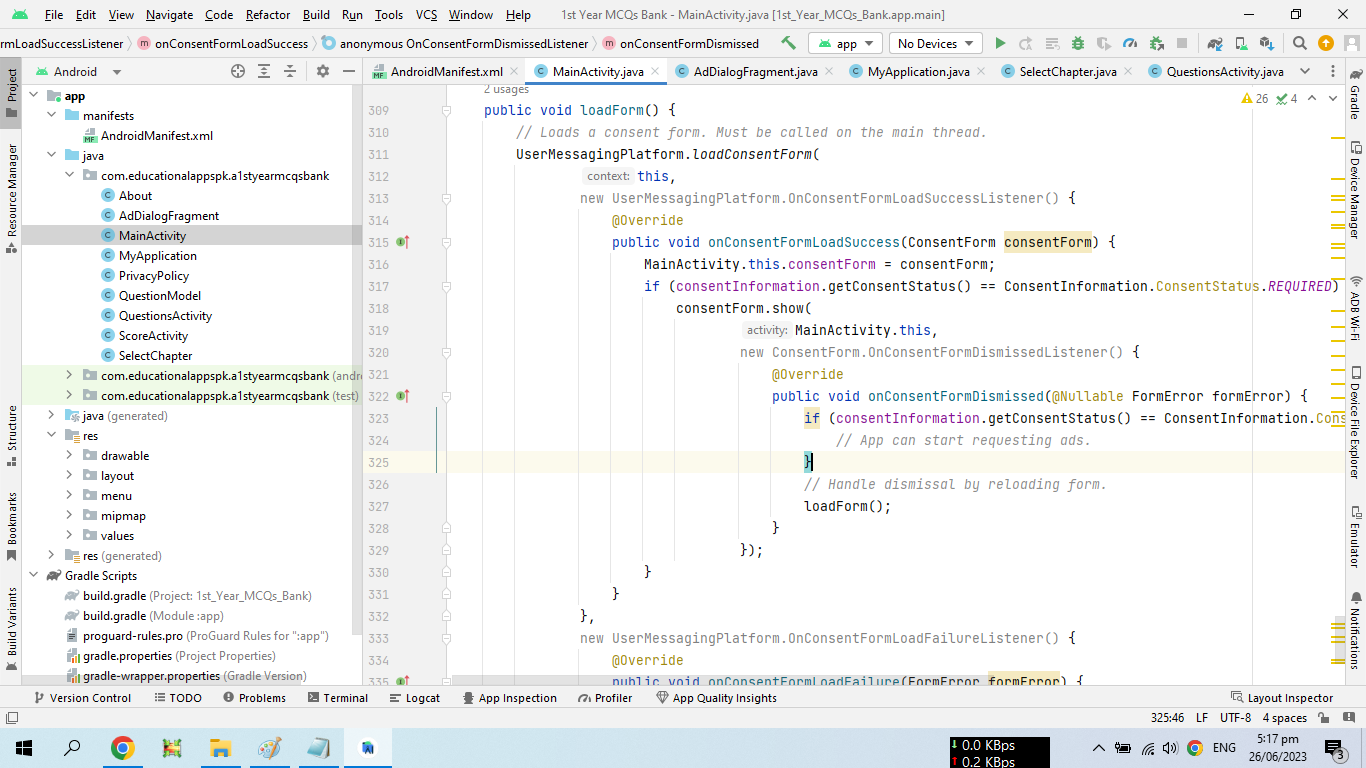Click the Make Project hammer icon
The width and height of the screenshot is (1366, 768).
click(788, 43)
